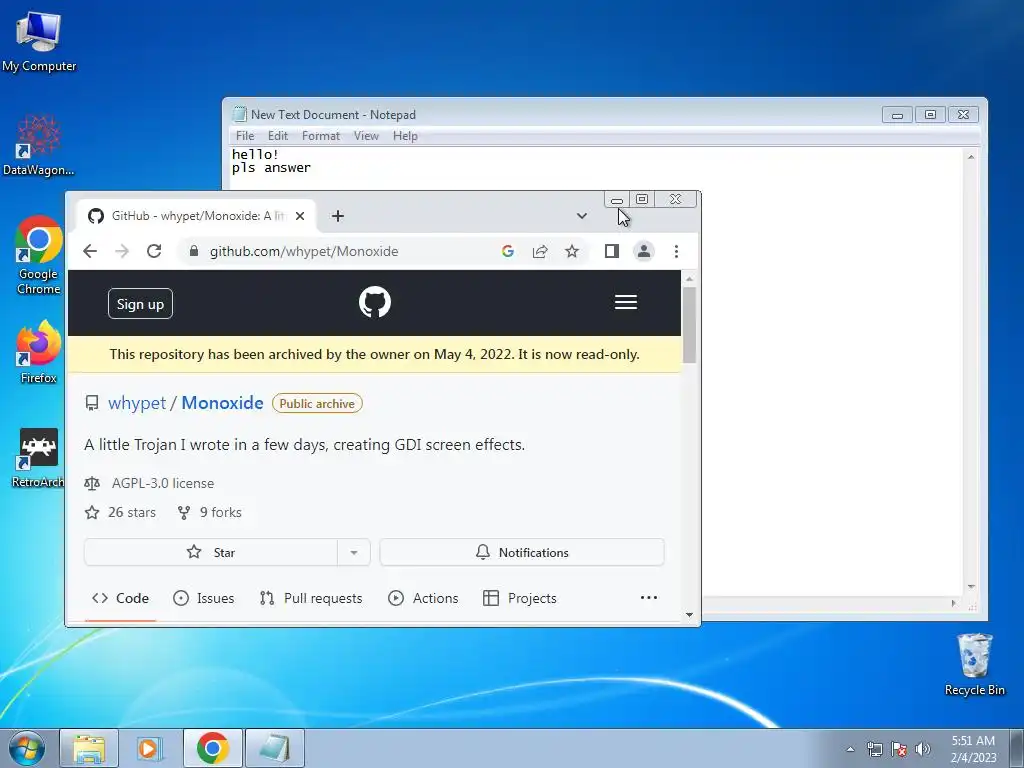Show more repository tabs ellipsis

pos(648,598)
